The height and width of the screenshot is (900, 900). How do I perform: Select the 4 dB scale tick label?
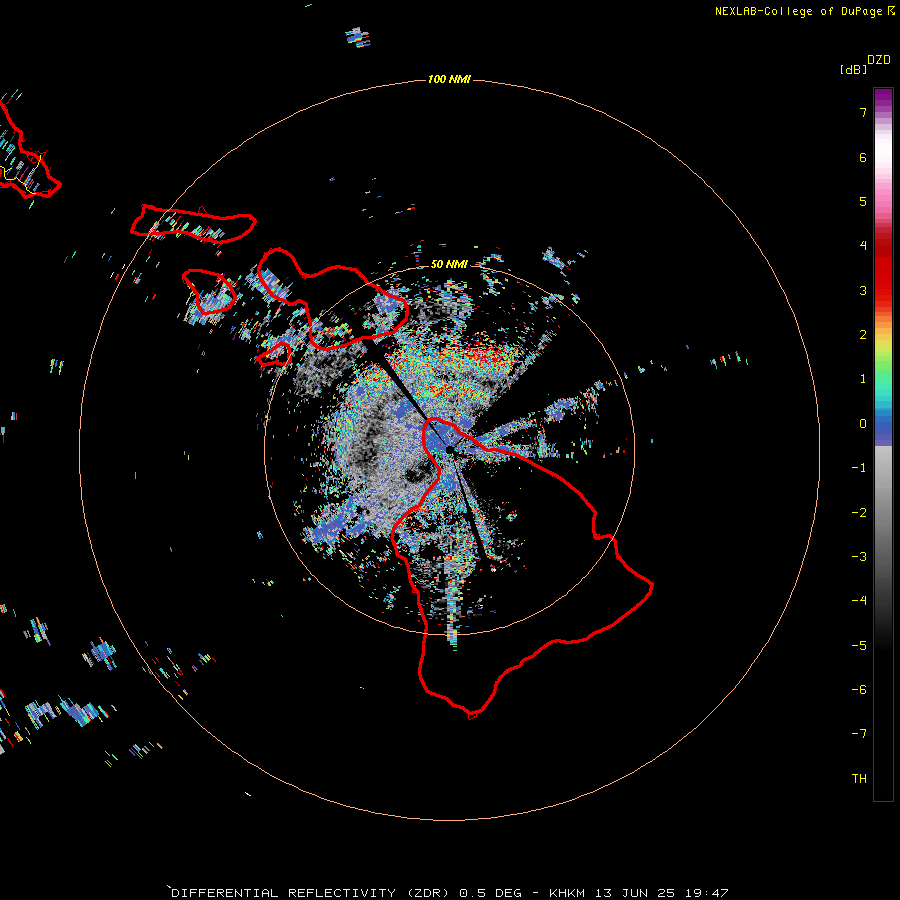coord(863,246)
